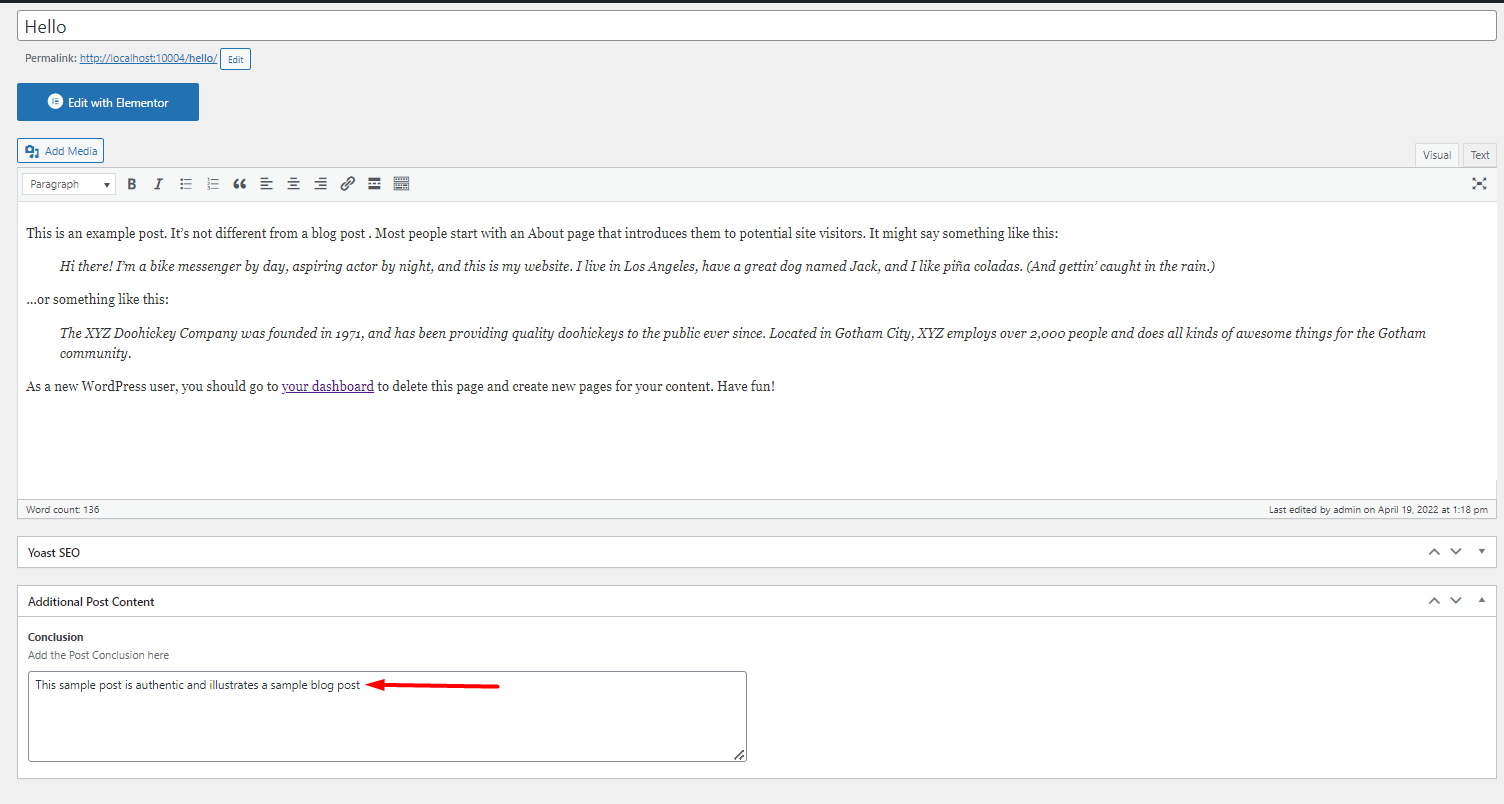The width and height of the screenshot is (1504, 804).
Task: Click inside the Conclusion text box
Action: [387, 715]
